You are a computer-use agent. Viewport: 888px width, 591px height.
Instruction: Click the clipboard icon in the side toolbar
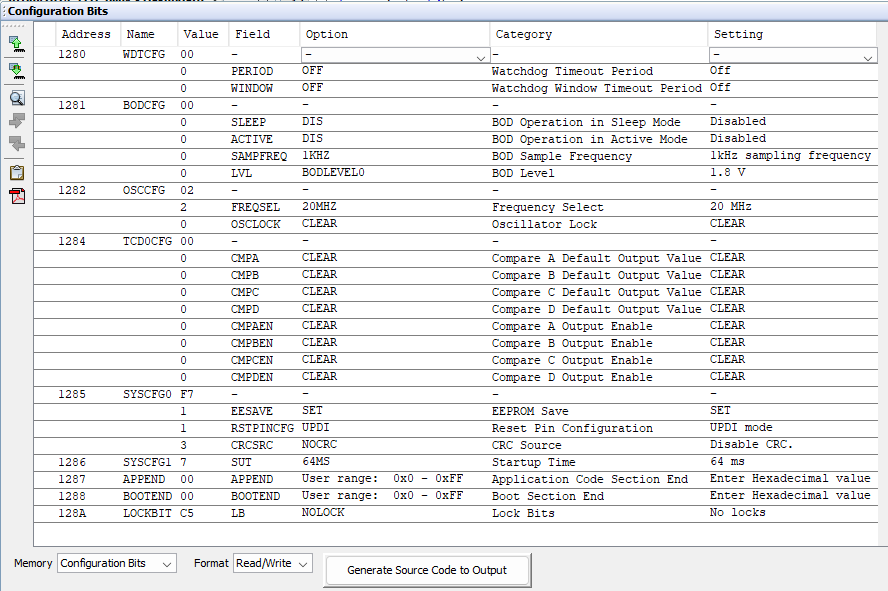(17, 173)
